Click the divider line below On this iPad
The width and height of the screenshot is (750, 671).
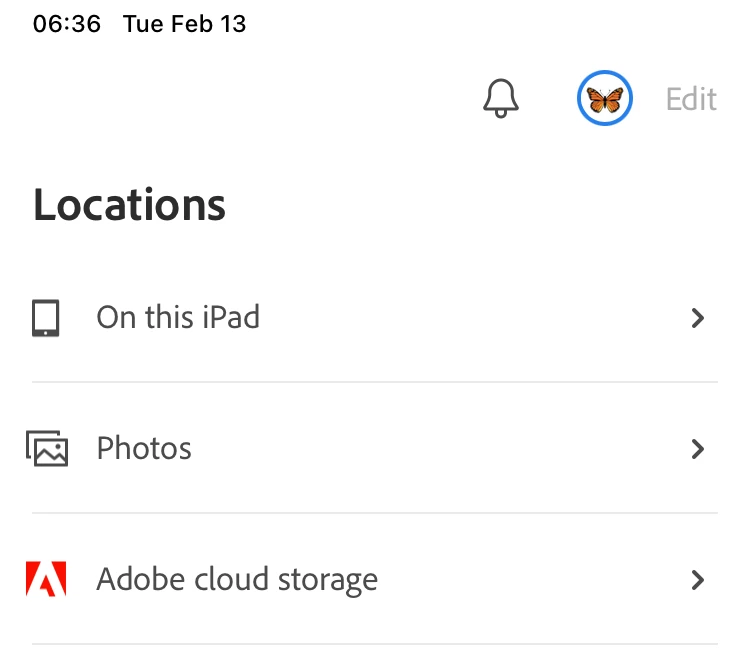(x=375, y=382)
